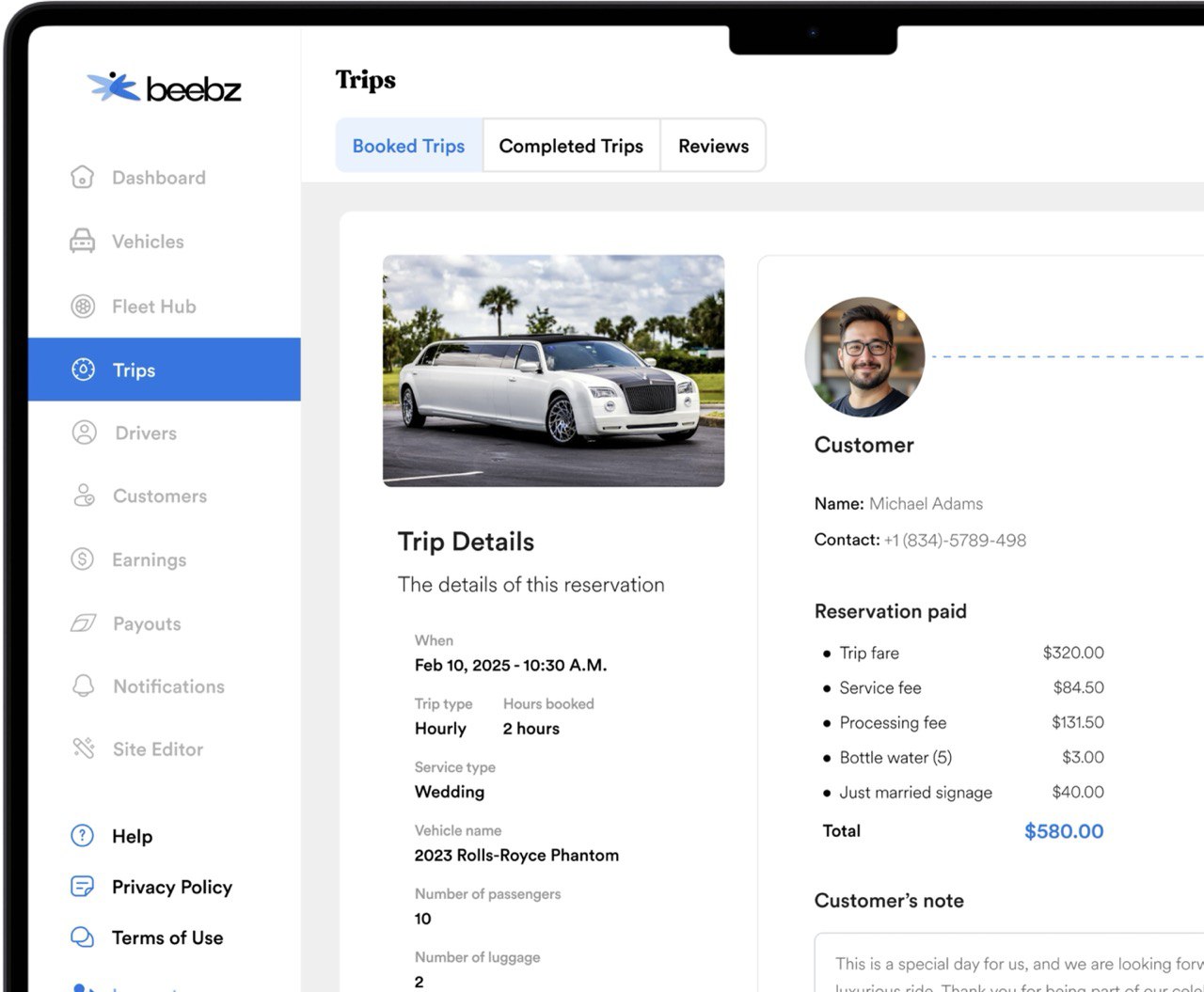Open the Terms of Use link

(x=167, y=937)
